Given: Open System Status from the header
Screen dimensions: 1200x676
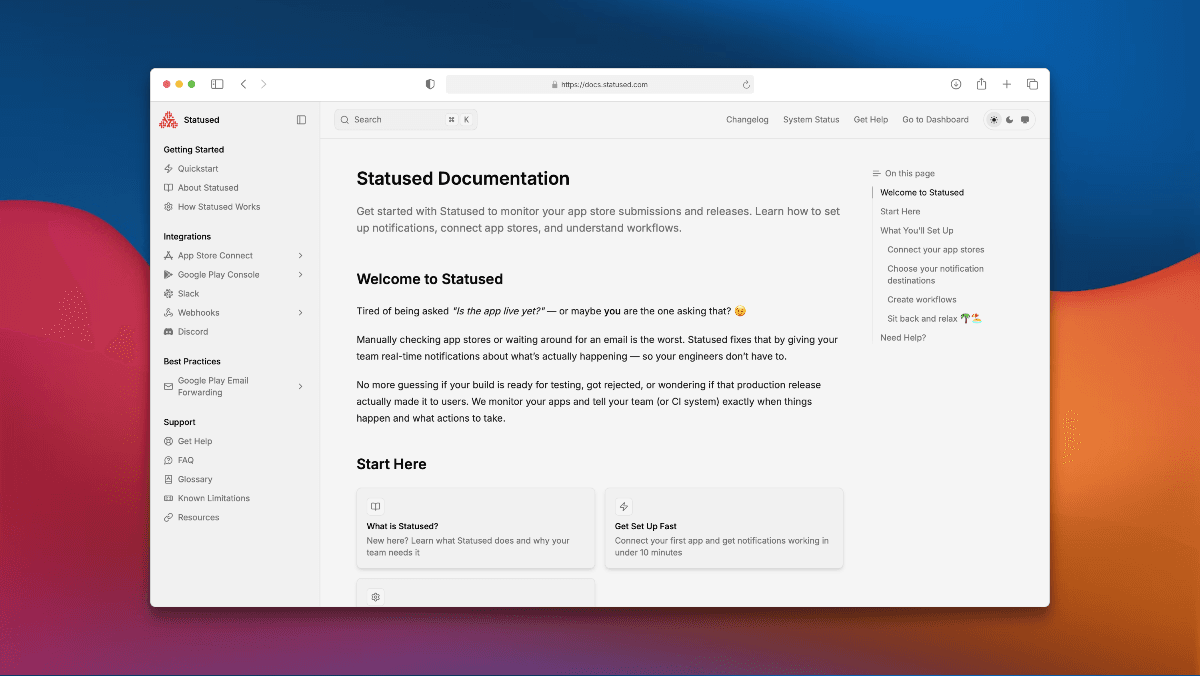Looking at the screenshot, I should click(810, 119).
